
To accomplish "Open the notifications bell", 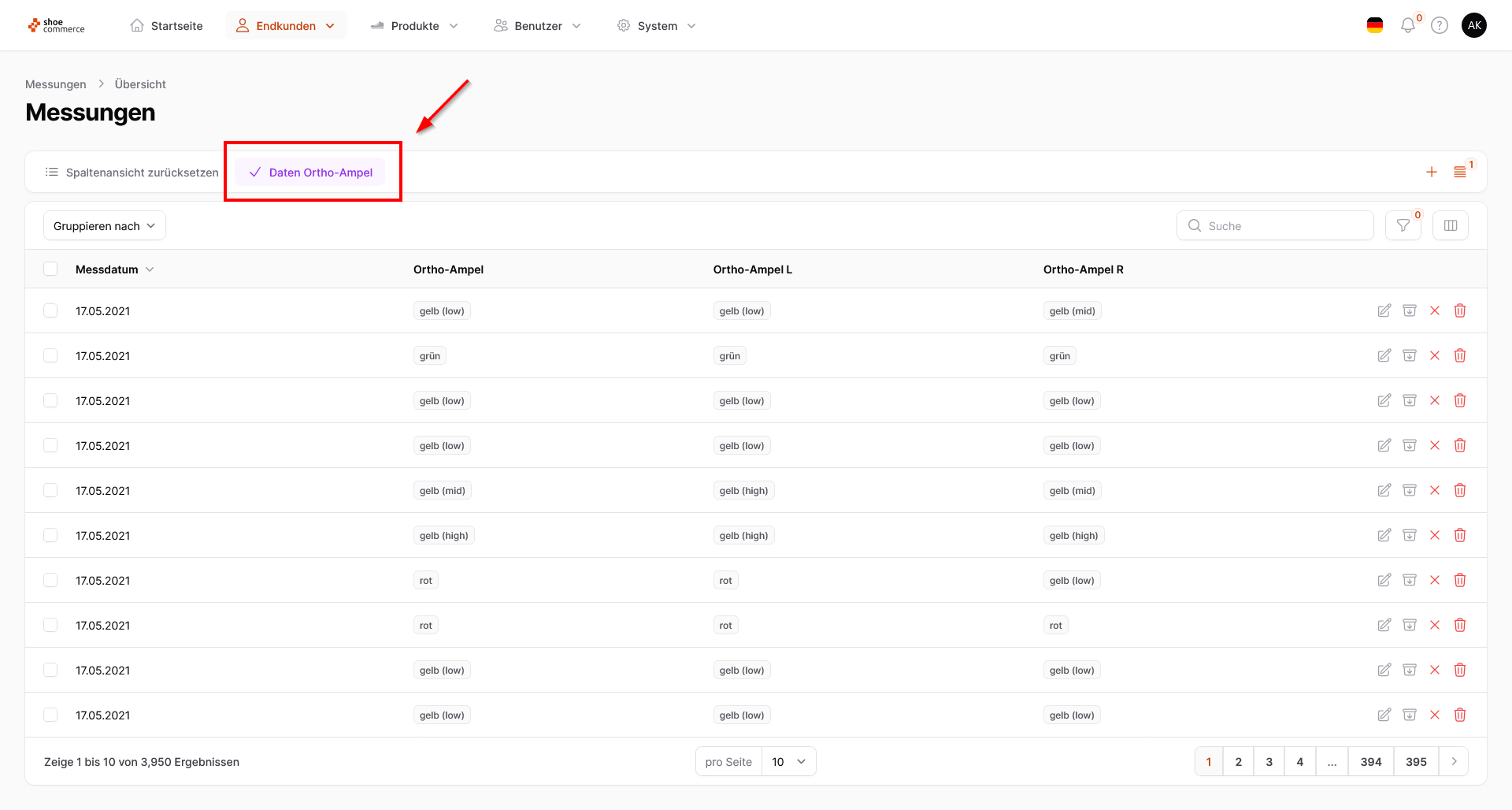I will [1408, 26].
